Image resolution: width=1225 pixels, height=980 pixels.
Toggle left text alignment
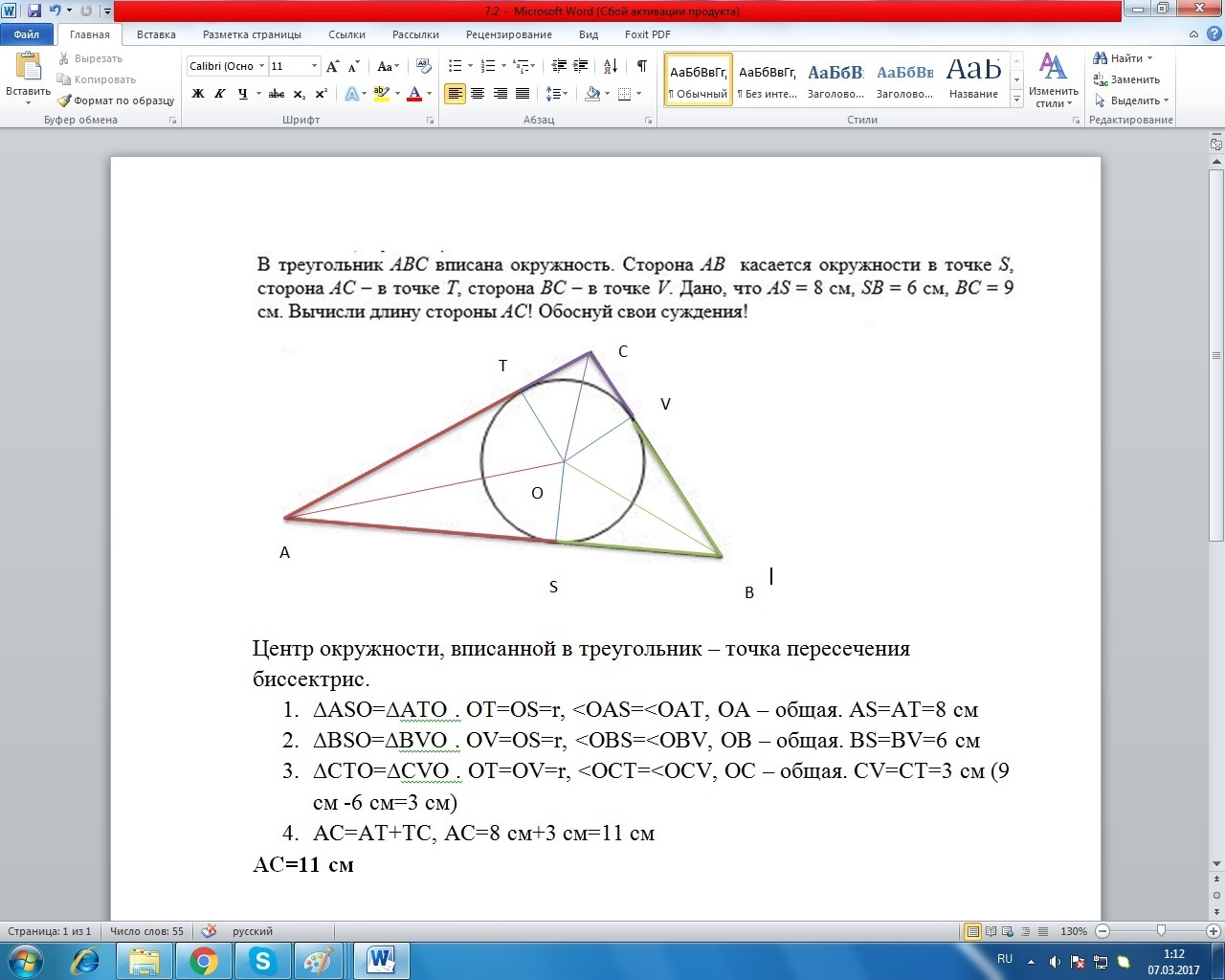tap(455, 94)
